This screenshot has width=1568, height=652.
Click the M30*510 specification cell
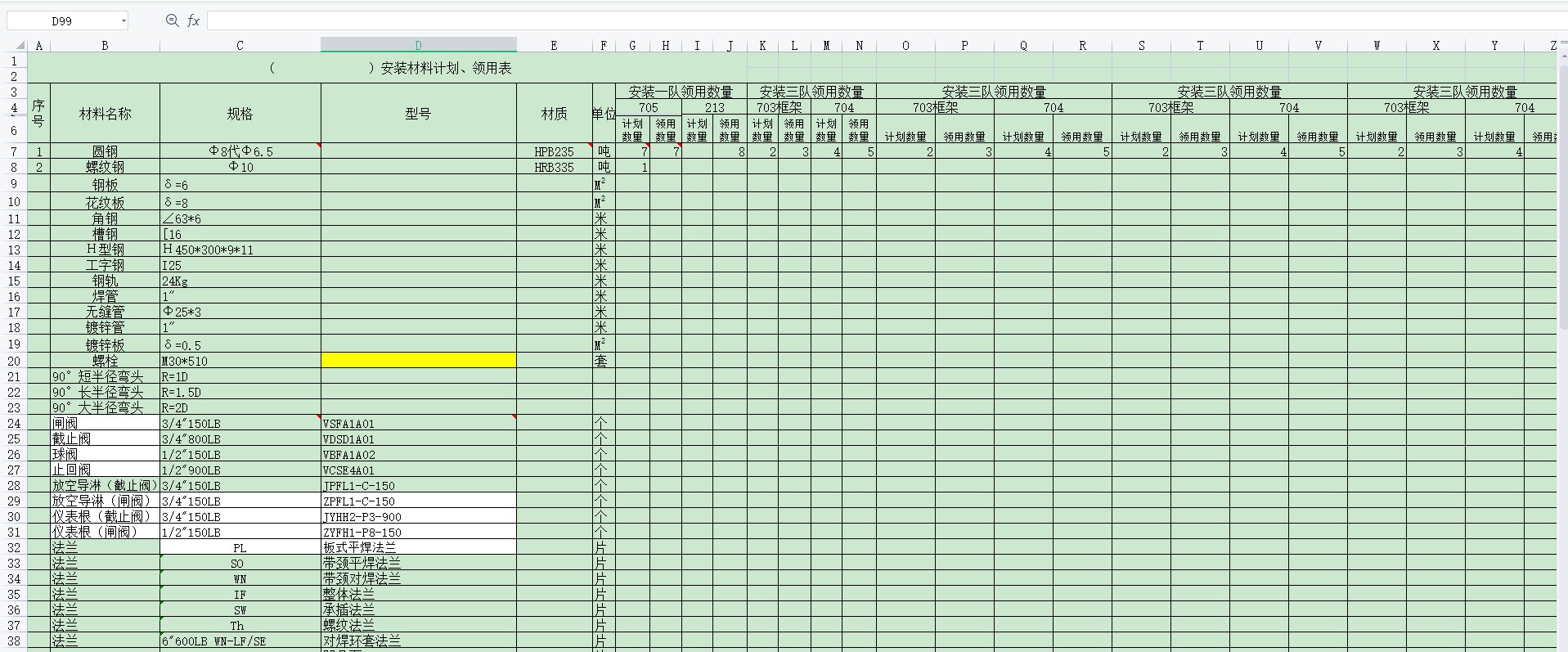tap(240, 361)
